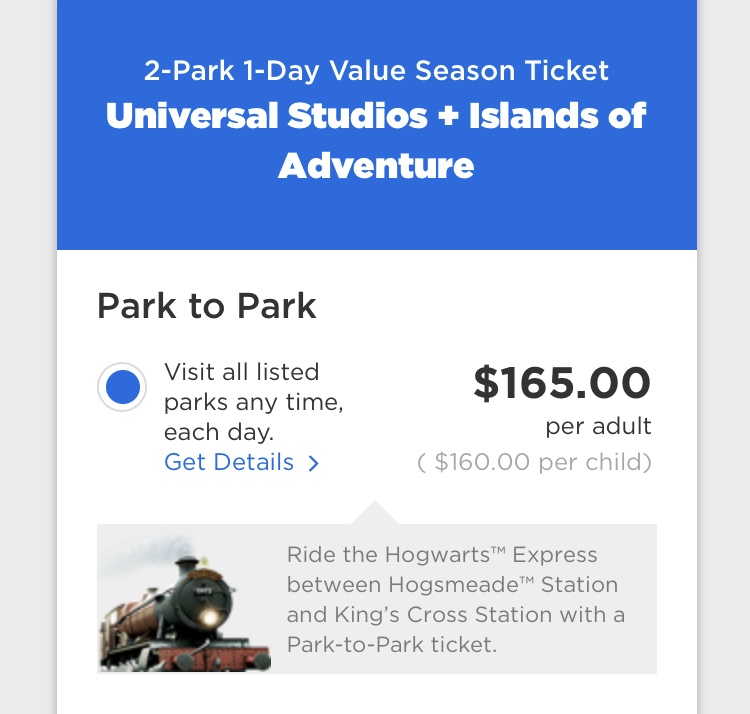Click the "each day." text under the option
This screenshot has height=714, width=750.
pyautogui.click(x=218, y=433)
